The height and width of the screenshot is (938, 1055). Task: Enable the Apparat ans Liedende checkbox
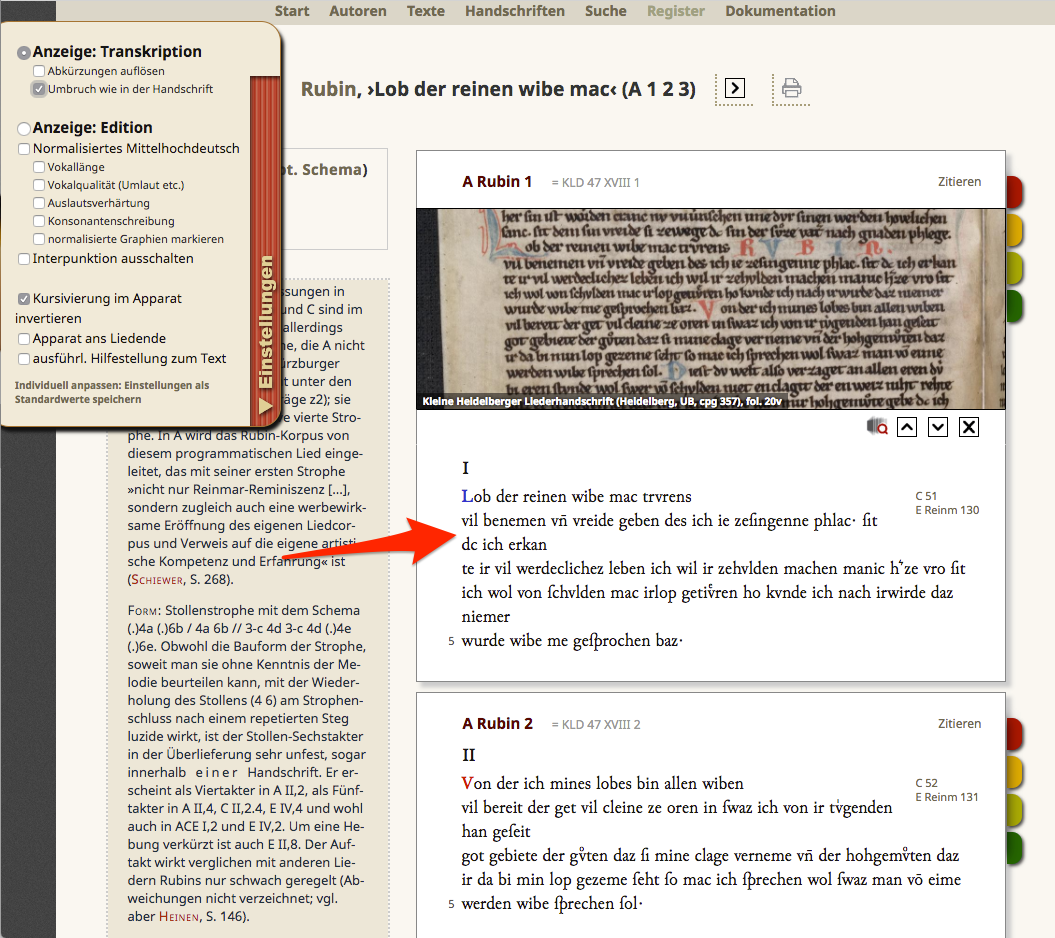pyautogui.click(x=24, y=339)
